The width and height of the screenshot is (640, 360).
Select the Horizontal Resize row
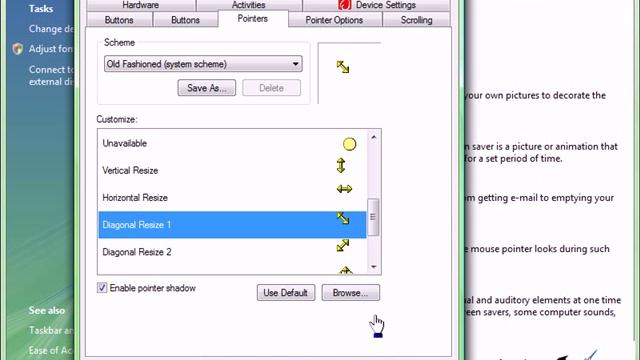click(x=232, y=198)
